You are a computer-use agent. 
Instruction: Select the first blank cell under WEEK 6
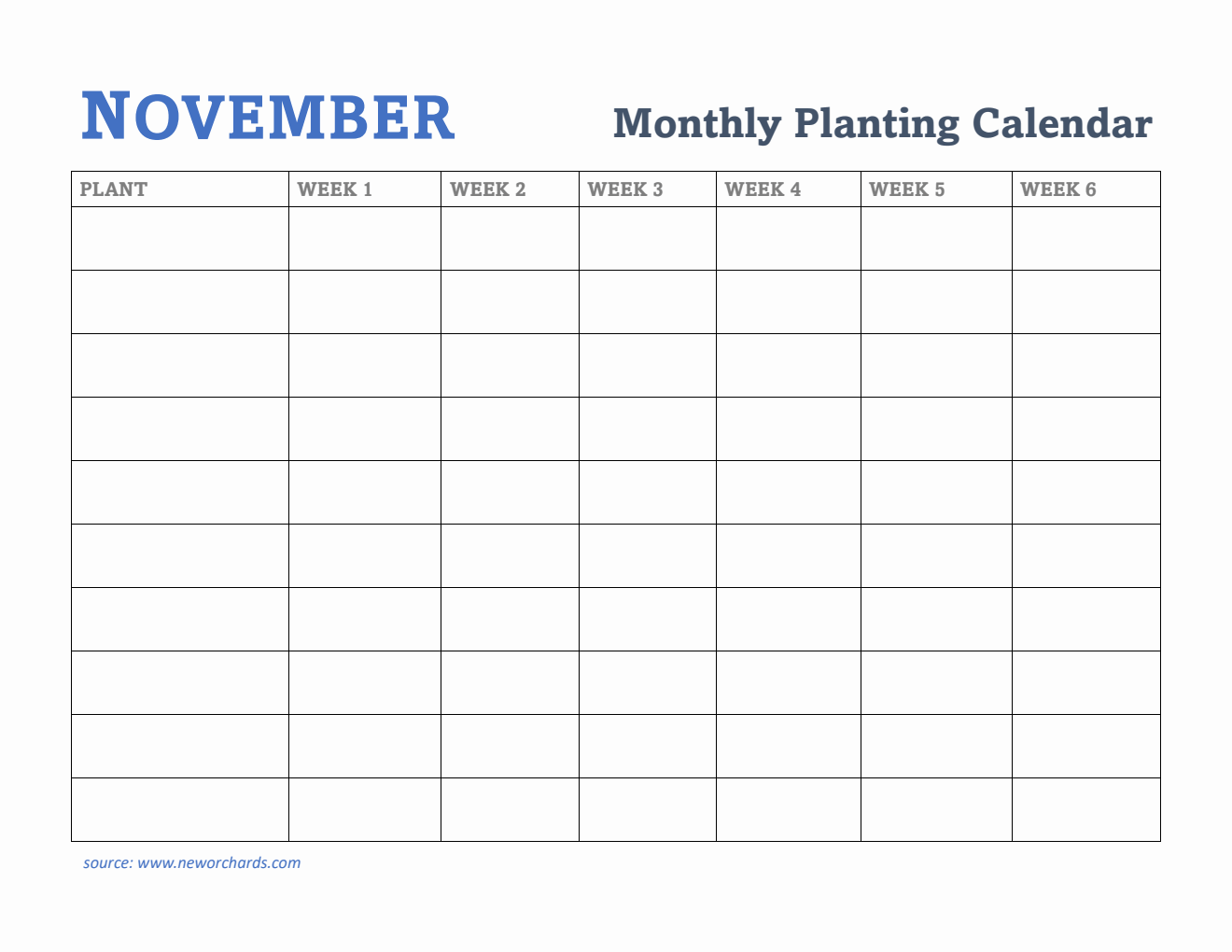click(x=1086, y=239)
